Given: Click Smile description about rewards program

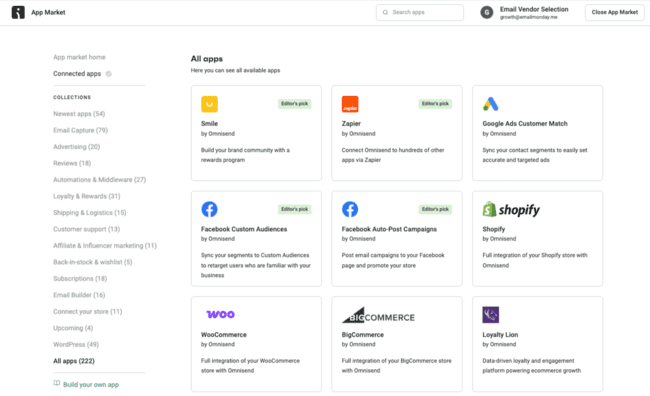Looking at the screenshot, I should [245, 155].
